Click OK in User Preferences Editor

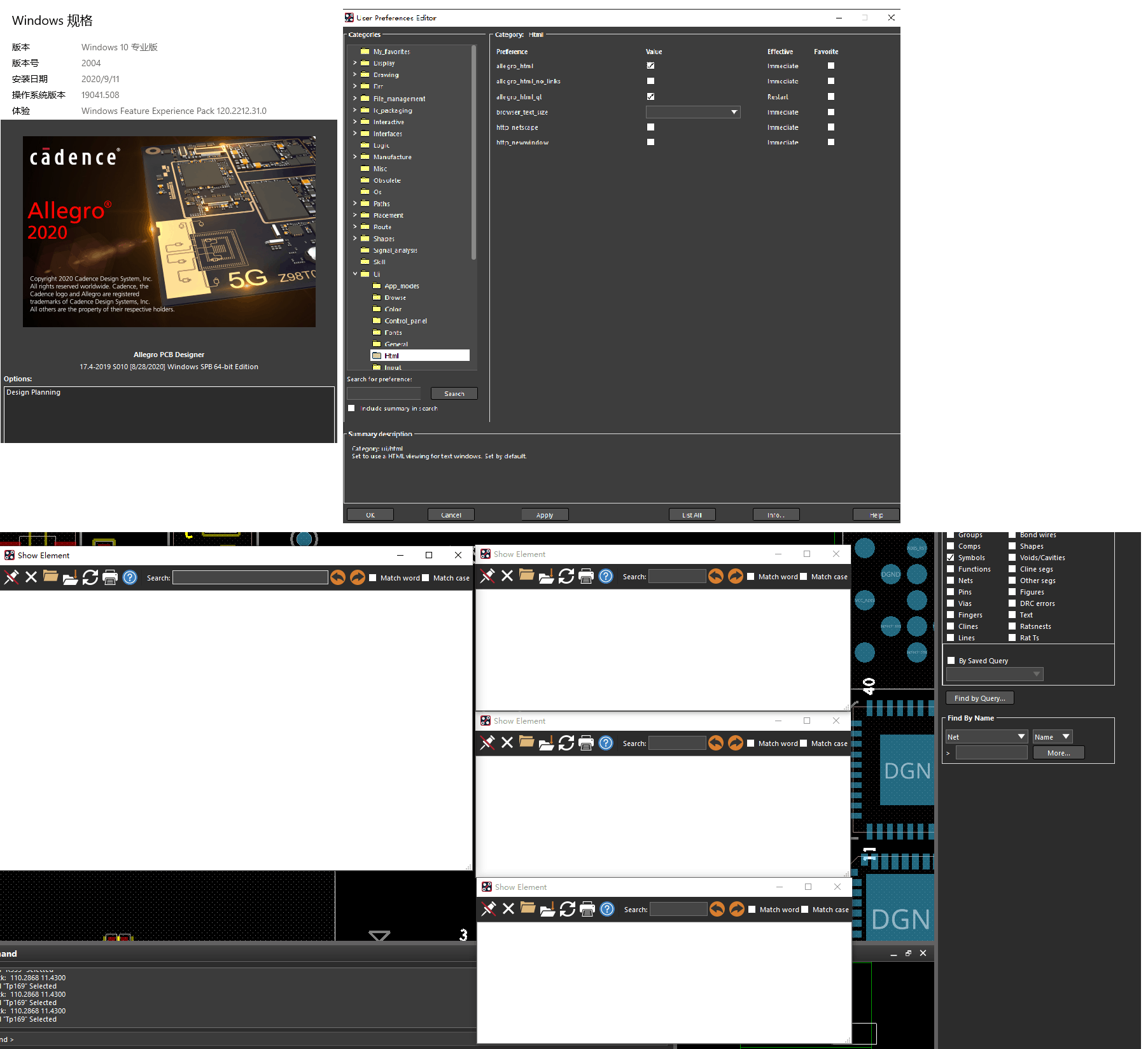click(370, 515)
